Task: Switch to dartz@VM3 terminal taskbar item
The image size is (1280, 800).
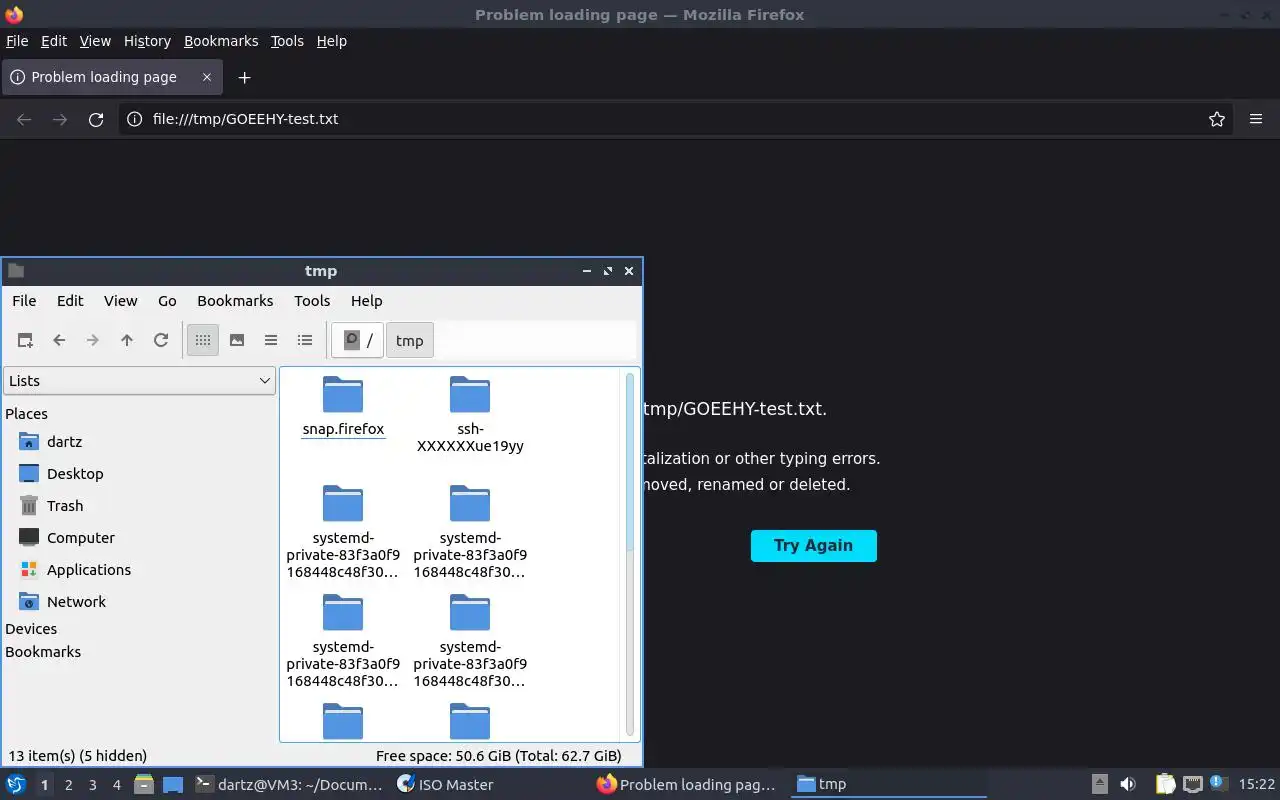Action: 289,785
